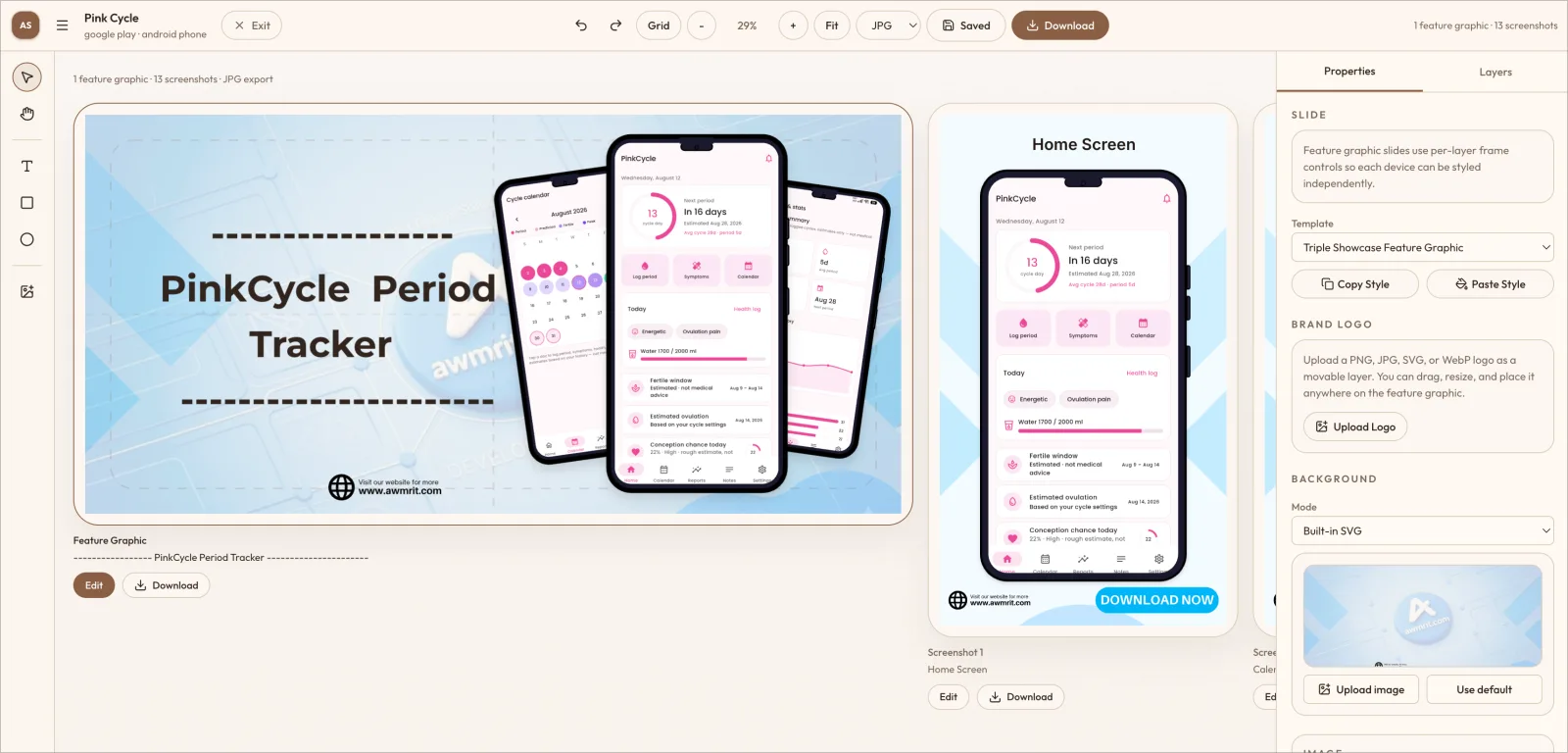Download all from the top bar
The width and height of the screenshot is (1568, 753).
point(1060,25)
